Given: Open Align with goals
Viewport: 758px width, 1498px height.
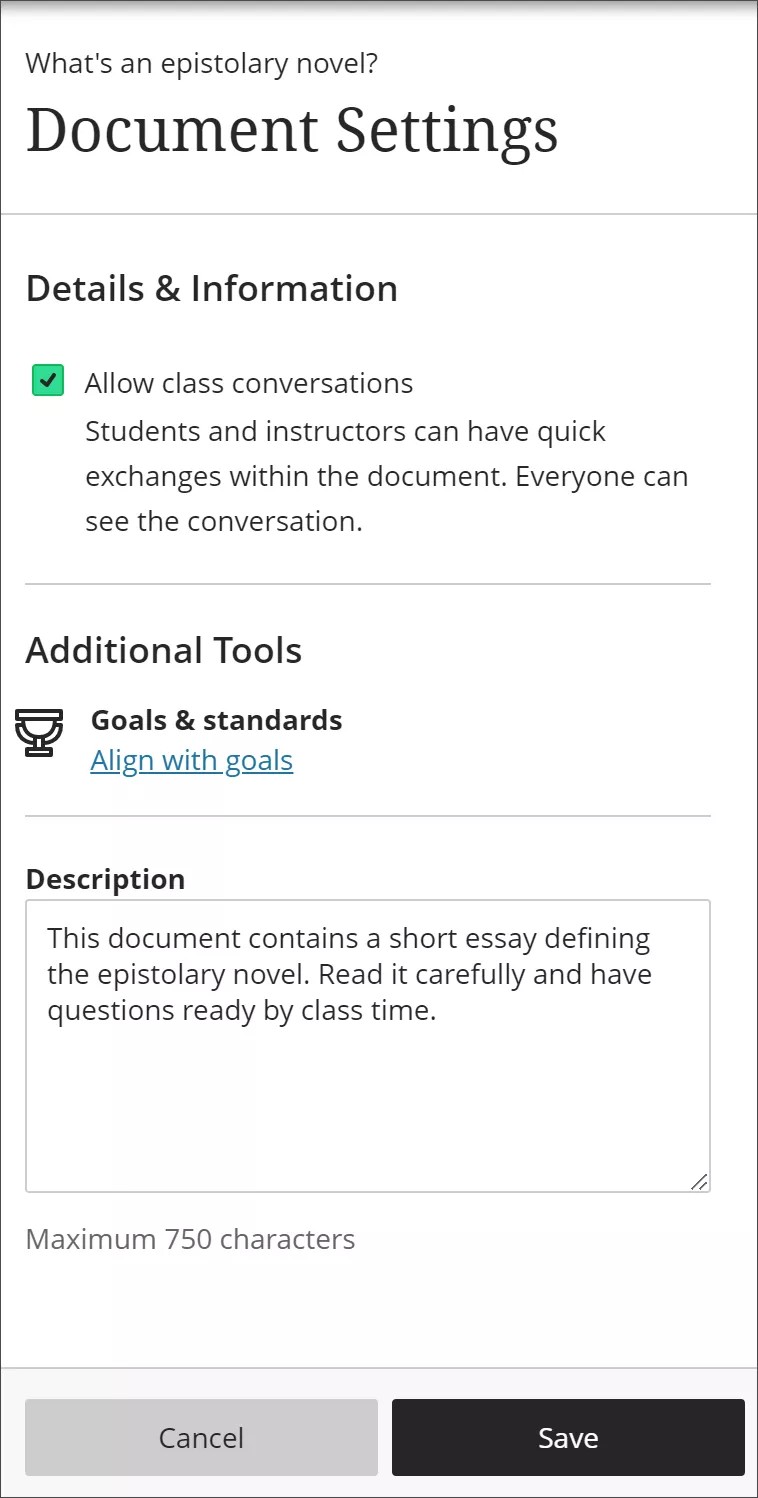Looking at the screenshot, I should pos(191,760).
